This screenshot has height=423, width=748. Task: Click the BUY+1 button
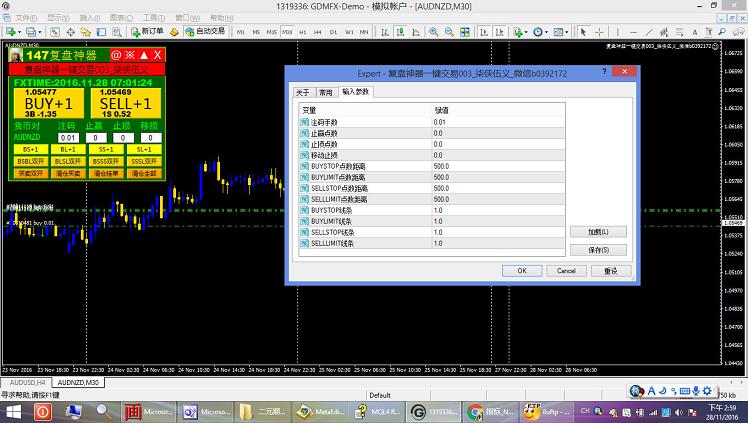pos(48,103)
